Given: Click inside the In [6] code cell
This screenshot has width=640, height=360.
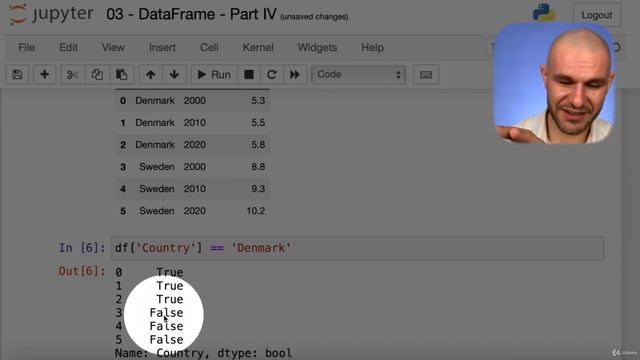Looking at the screenshot, I should pos(358,248).
